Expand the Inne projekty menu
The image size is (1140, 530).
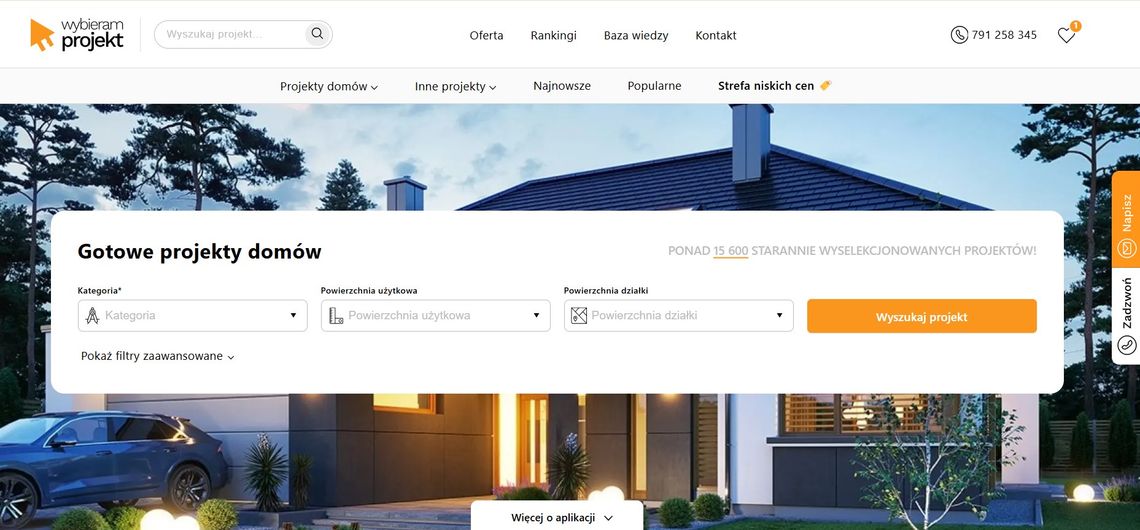tap(456, 86)
